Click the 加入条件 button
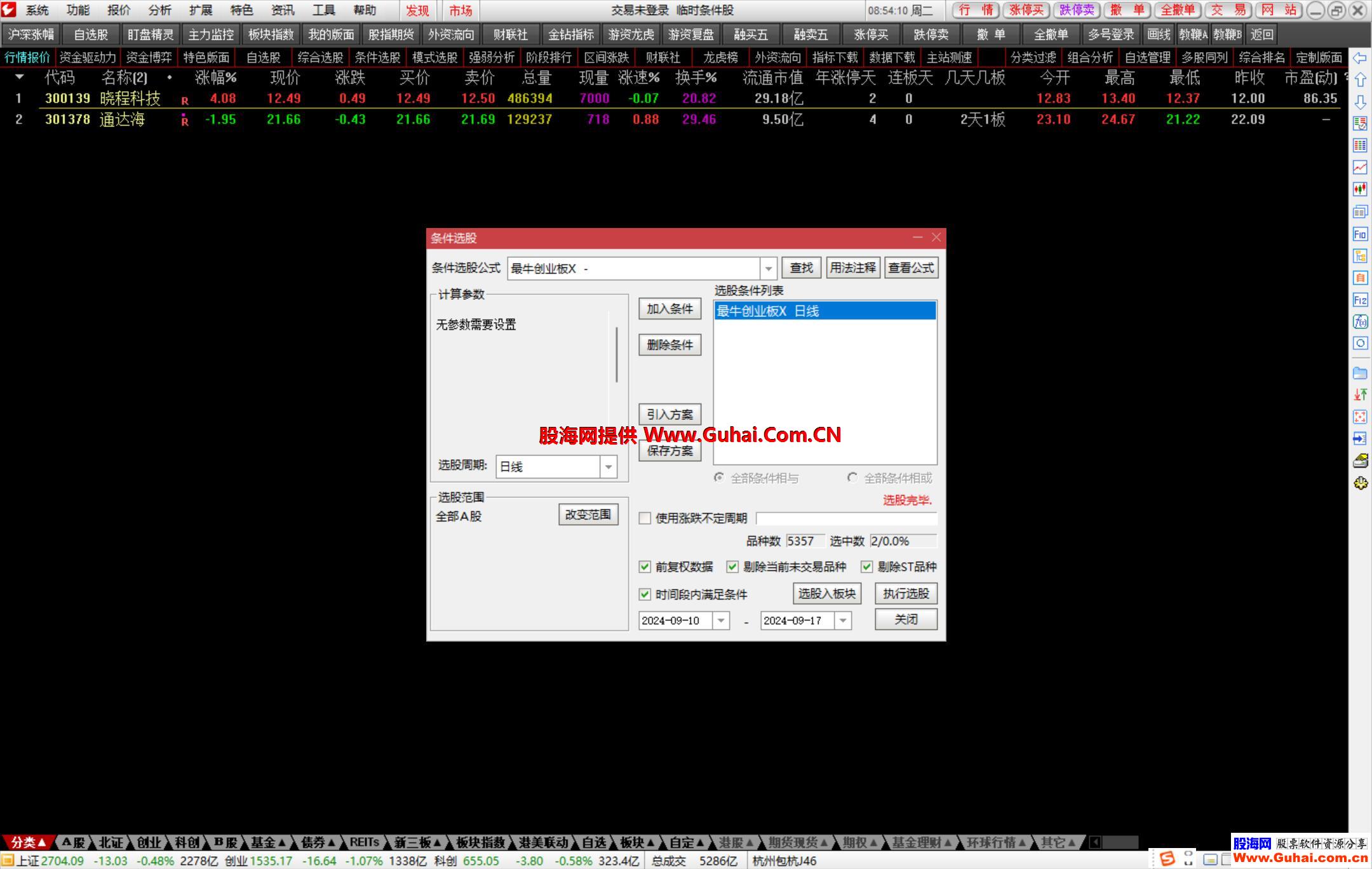The width and height of the screenshot is (1372, 869). pos(669,309)
